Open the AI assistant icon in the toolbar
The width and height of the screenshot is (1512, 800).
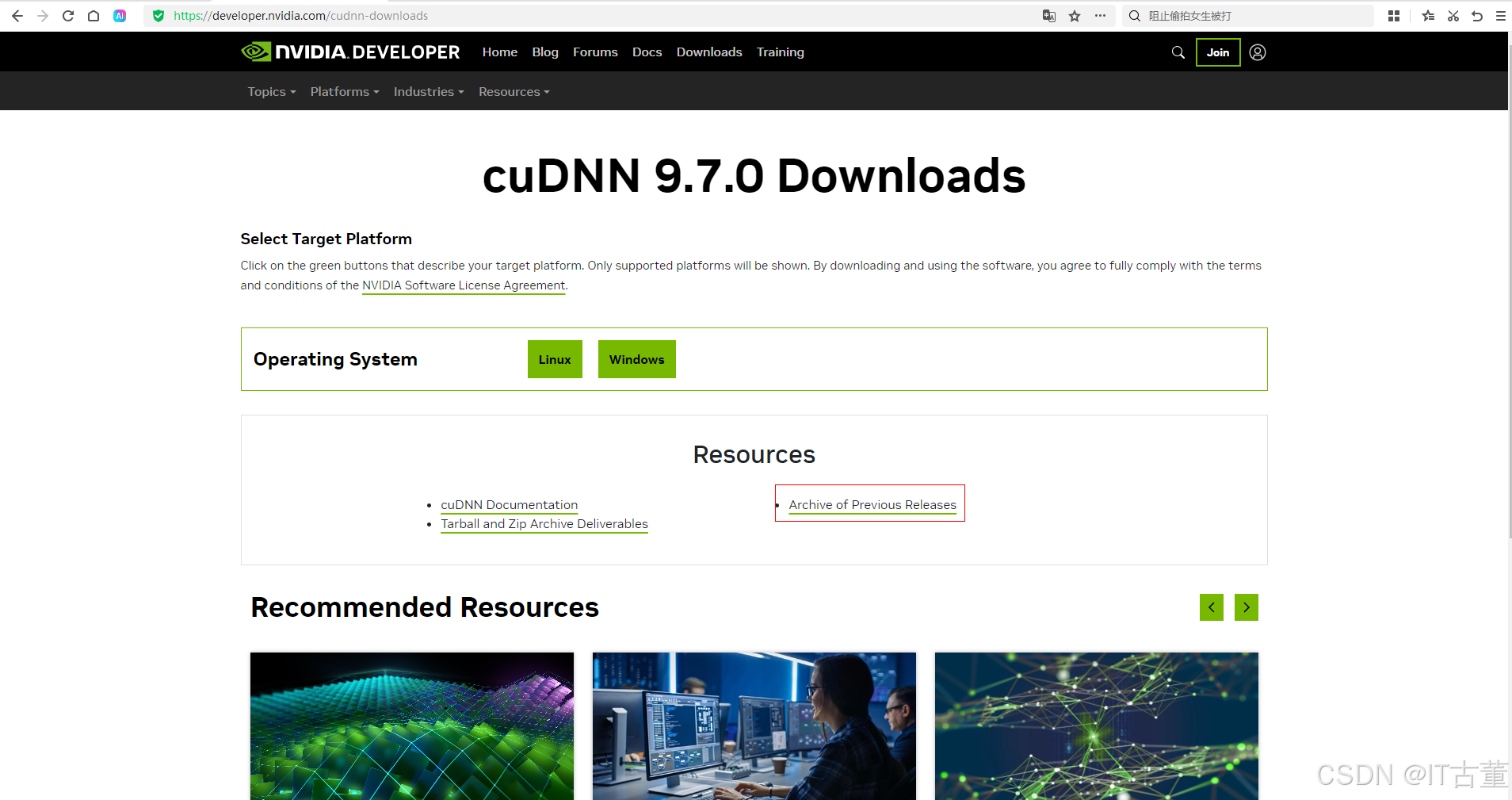tap(120, 16)
